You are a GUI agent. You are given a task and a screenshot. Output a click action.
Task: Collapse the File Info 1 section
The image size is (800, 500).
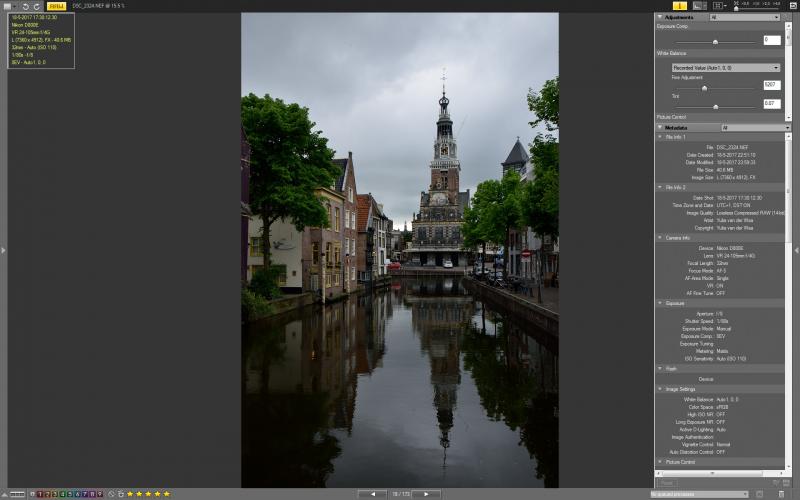660,137
